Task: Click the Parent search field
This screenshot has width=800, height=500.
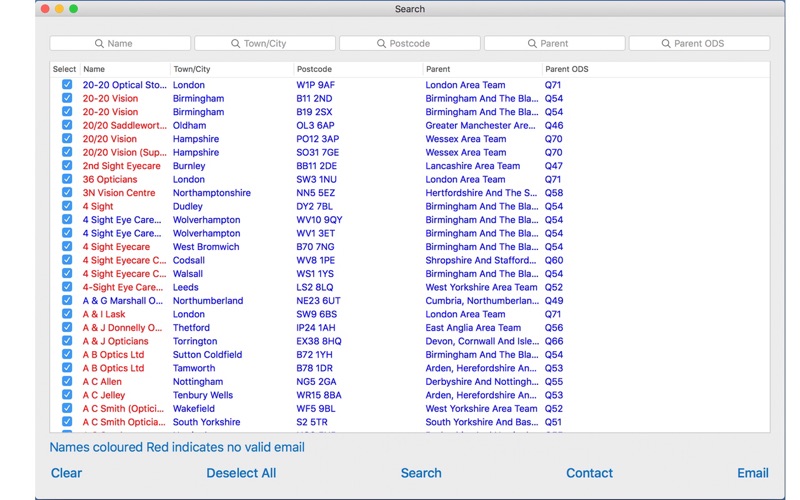Action: [555, 43]
